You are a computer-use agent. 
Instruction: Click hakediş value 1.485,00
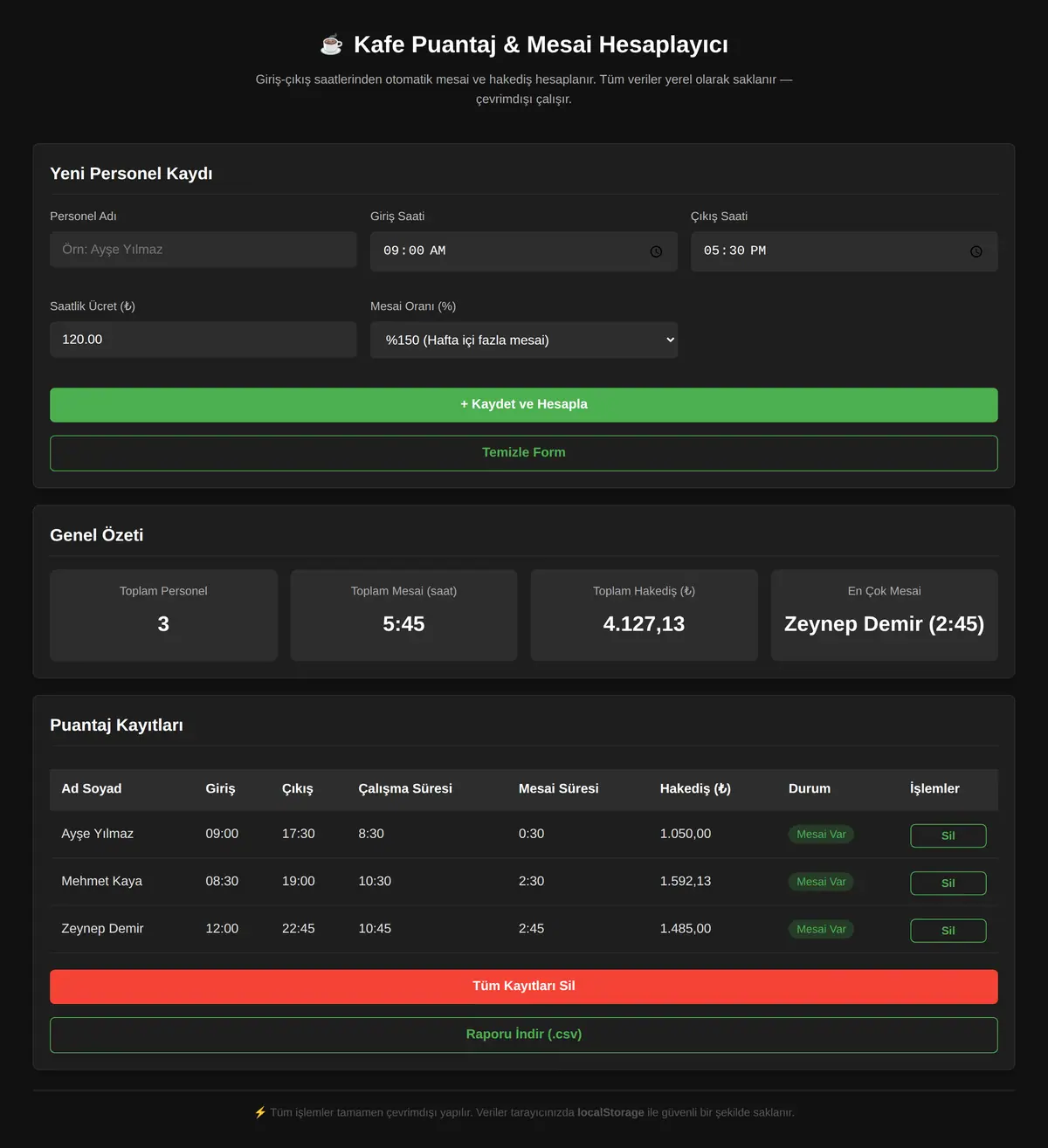[x=686, y=929]
